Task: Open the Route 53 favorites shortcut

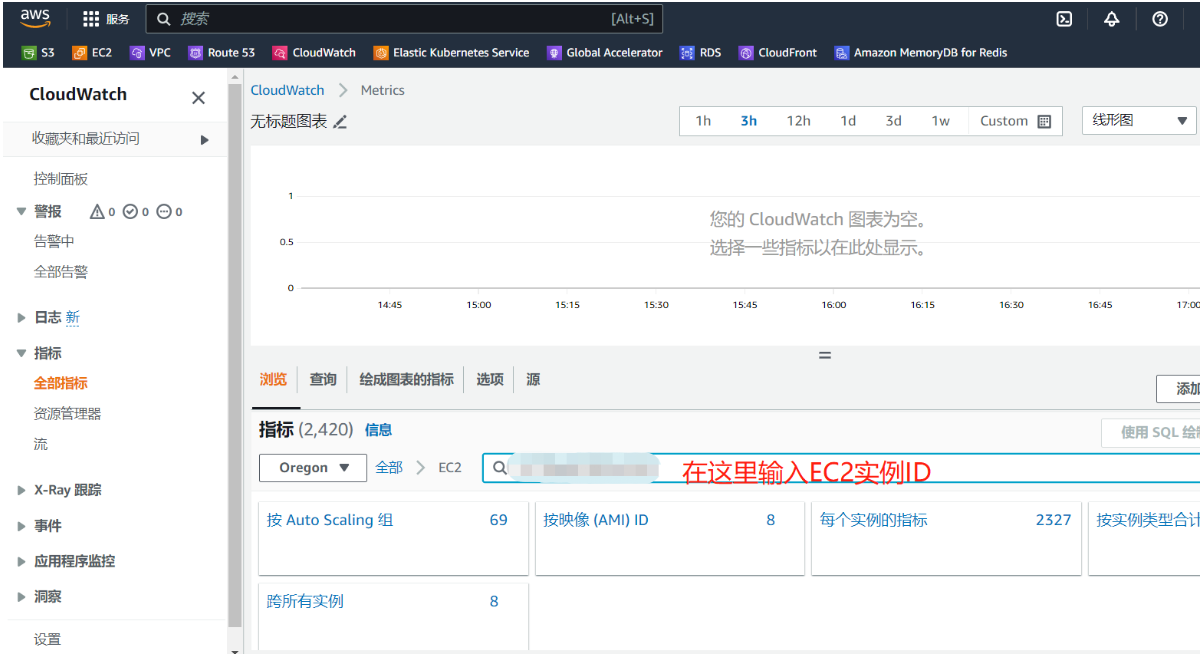Action: 222,53
